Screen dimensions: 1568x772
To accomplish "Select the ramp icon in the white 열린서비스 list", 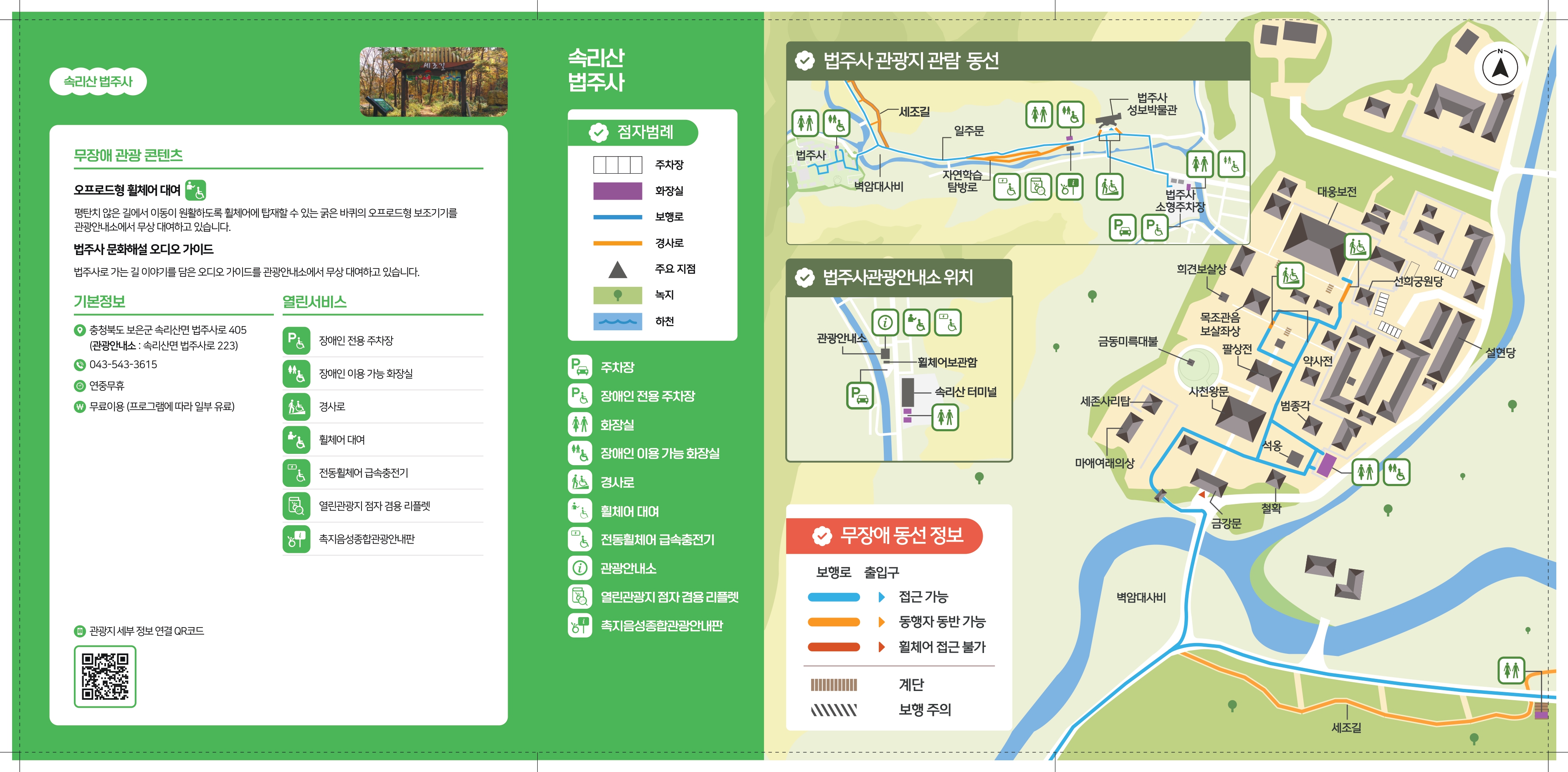I will point(296,407).
